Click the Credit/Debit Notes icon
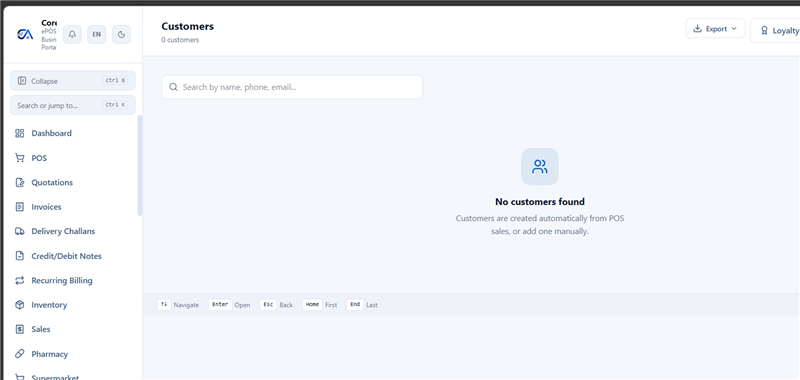This screenshot has height=380, width=800. click(20, 256)
